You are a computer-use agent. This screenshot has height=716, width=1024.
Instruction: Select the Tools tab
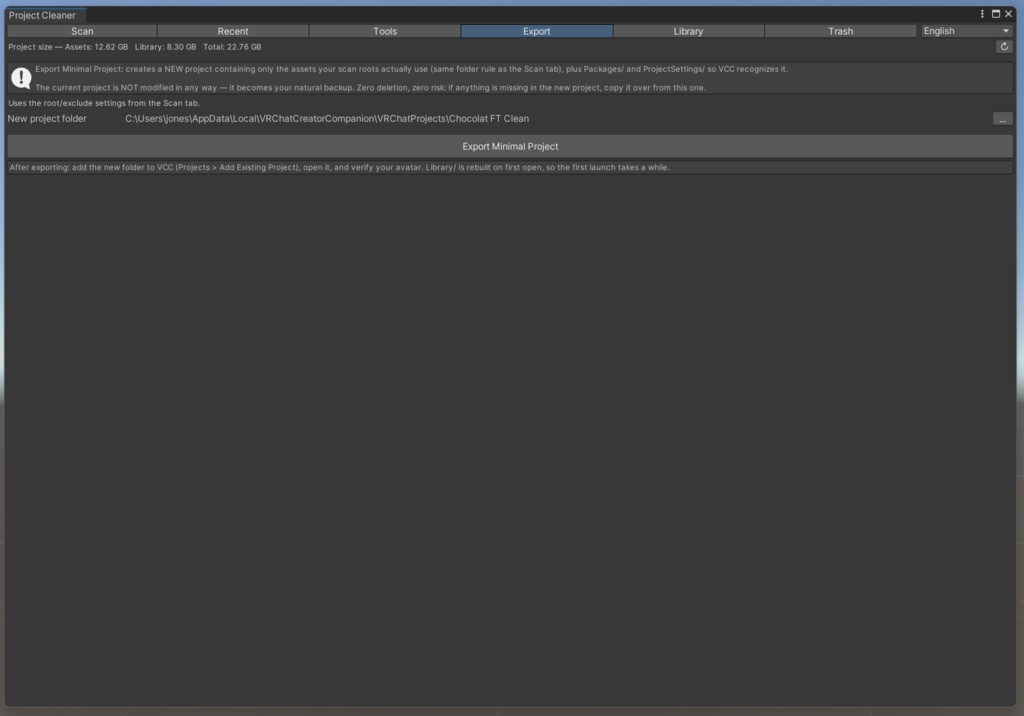pos(385,31)
